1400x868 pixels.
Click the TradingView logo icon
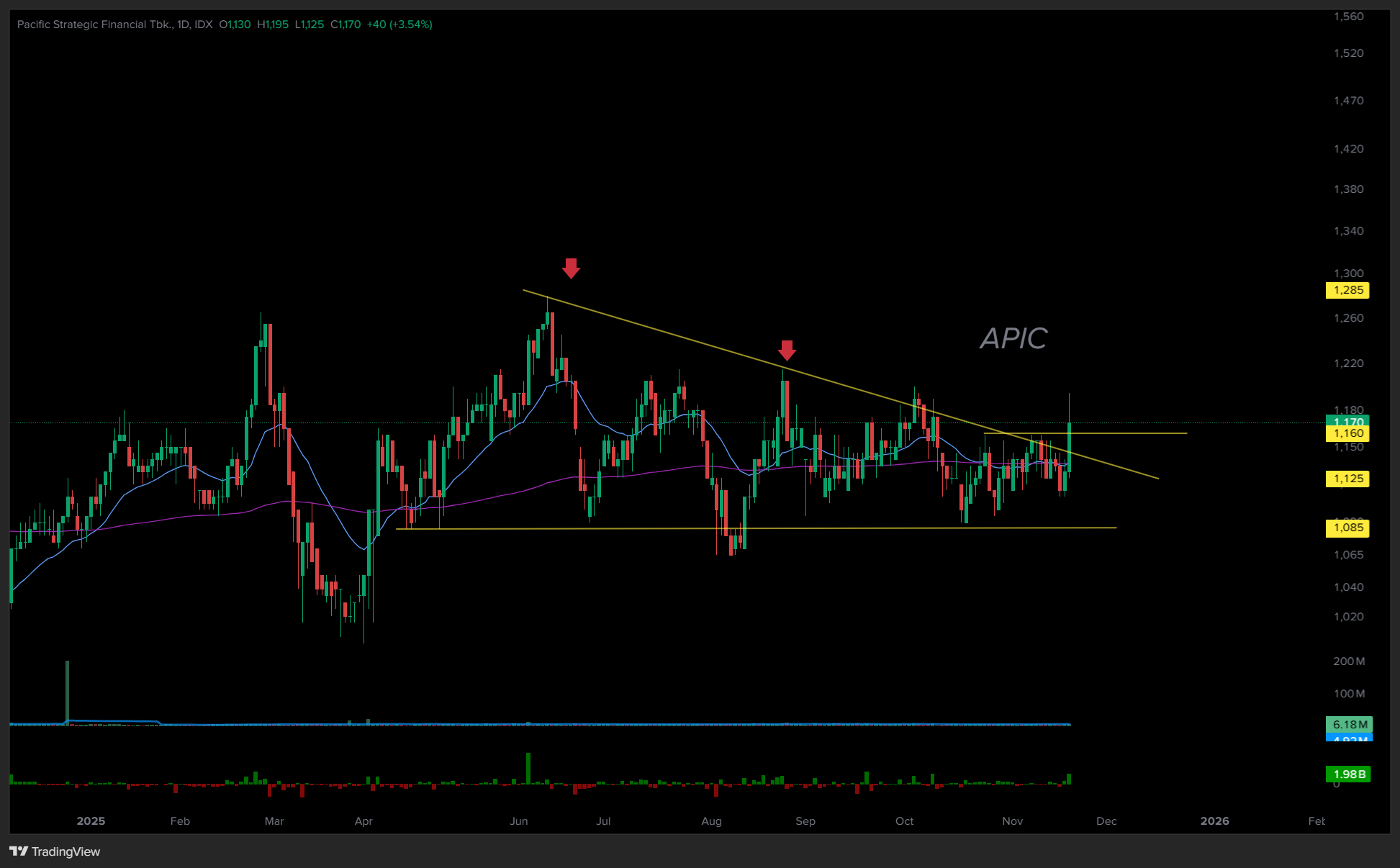click(19, 851)
